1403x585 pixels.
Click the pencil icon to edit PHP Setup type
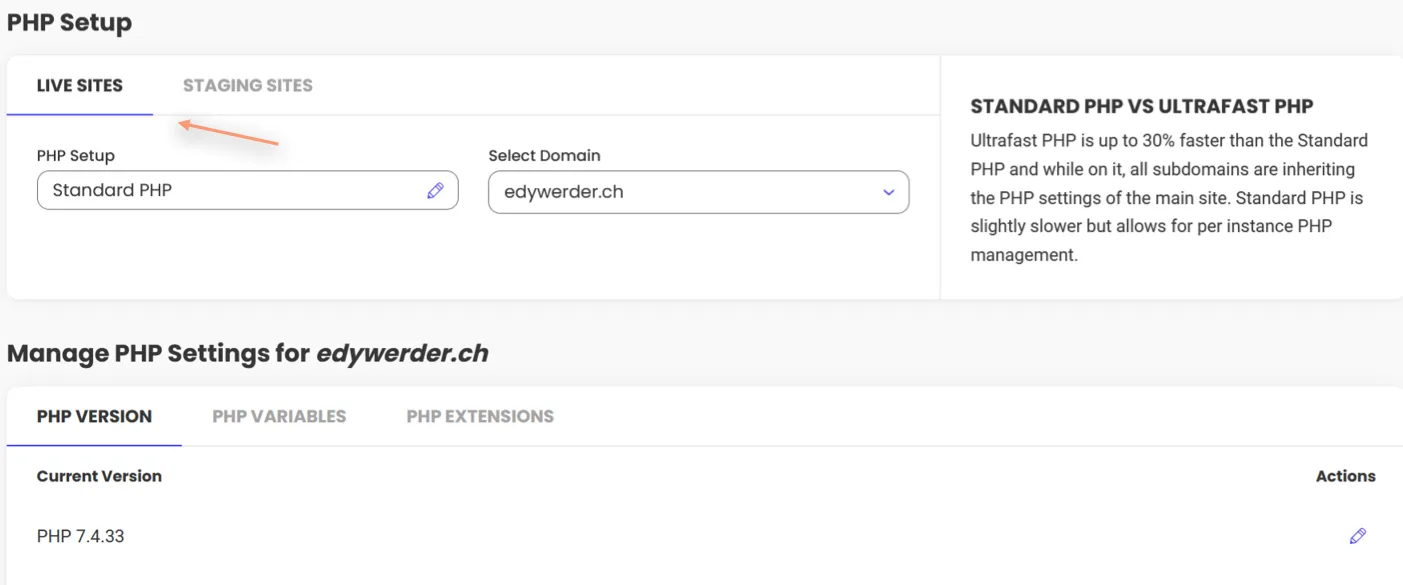coord(435,190)
